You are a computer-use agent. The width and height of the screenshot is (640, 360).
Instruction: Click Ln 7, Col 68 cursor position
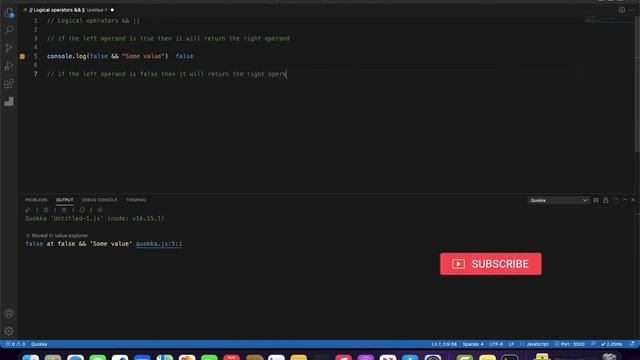444,344
